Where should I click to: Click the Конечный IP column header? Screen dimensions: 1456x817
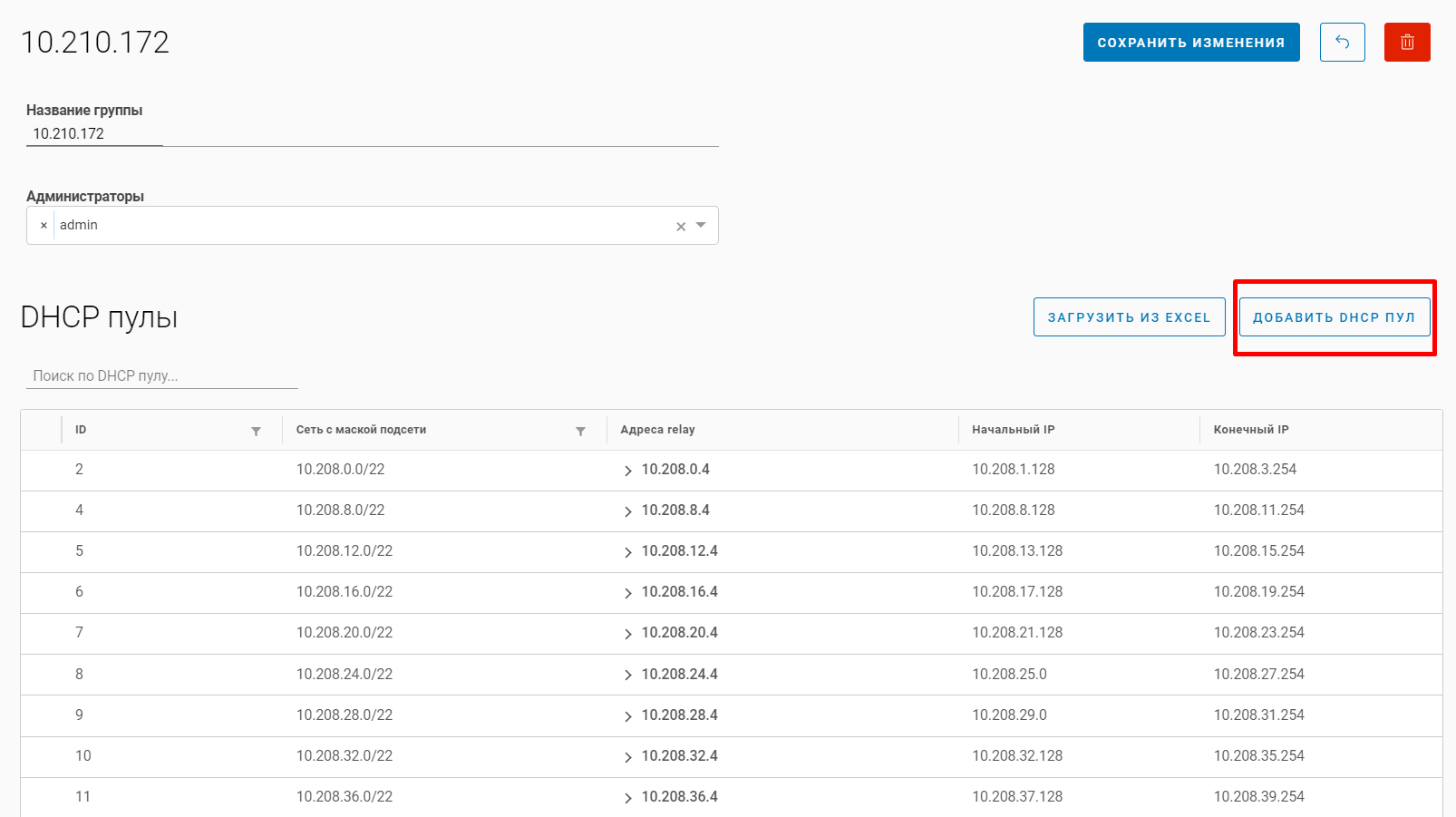(1250, 430)
